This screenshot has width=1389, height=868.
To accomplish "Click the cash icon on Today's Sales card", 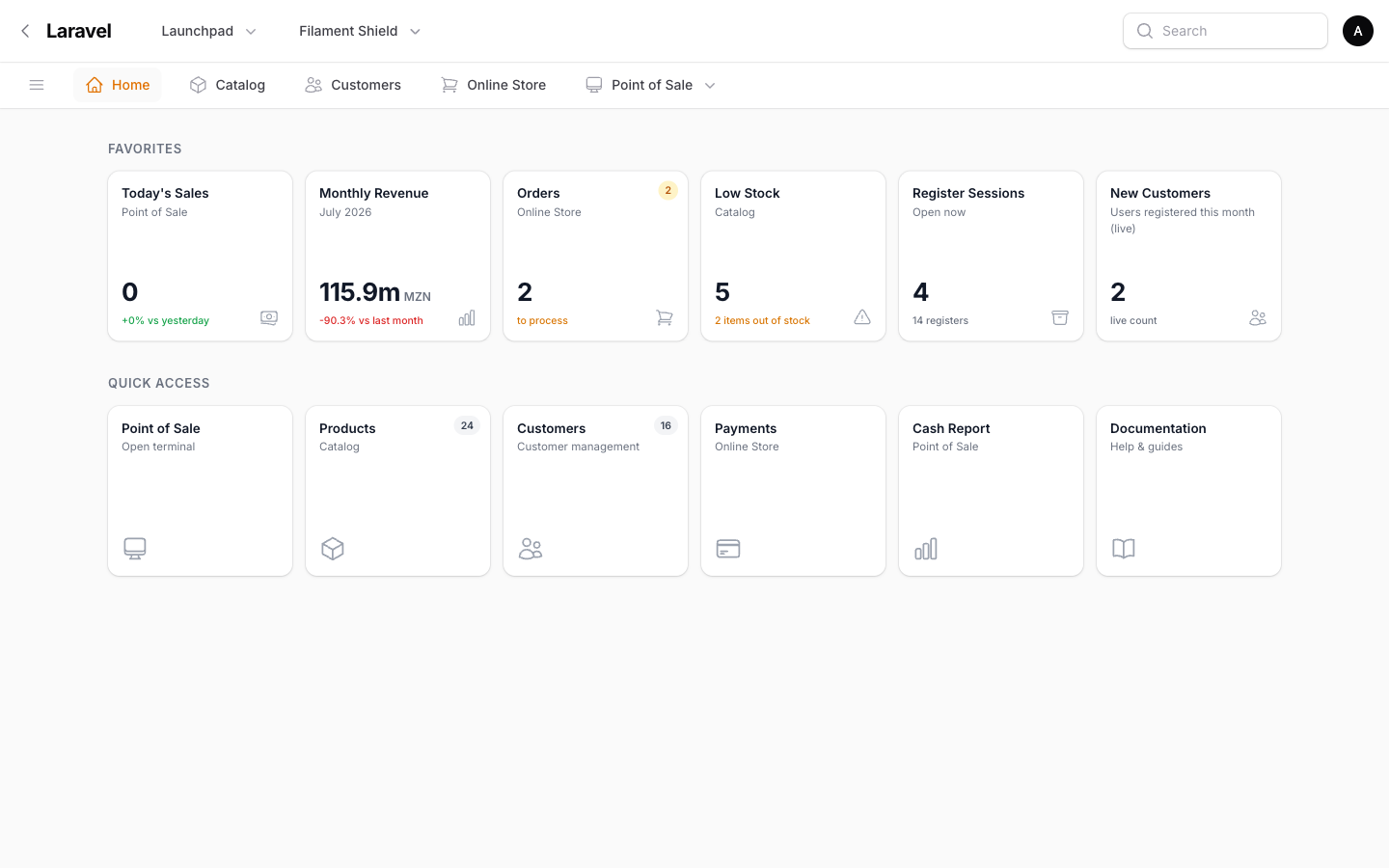I will pyautogui.click(x=269, y=317).
